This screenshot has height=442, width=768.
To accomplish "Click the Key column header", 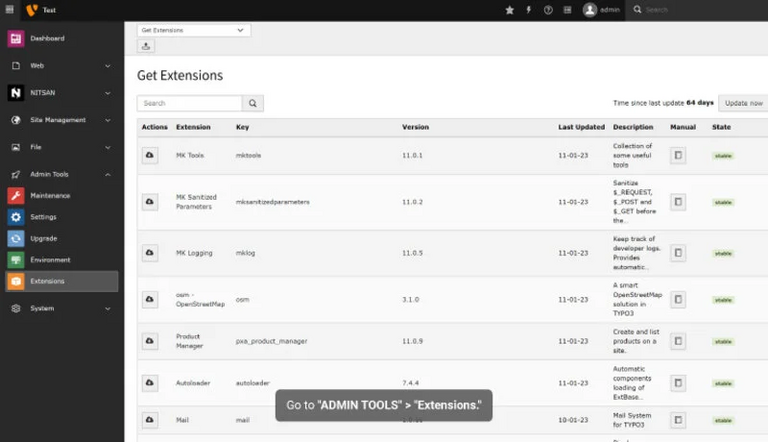I will pos(242,127).
